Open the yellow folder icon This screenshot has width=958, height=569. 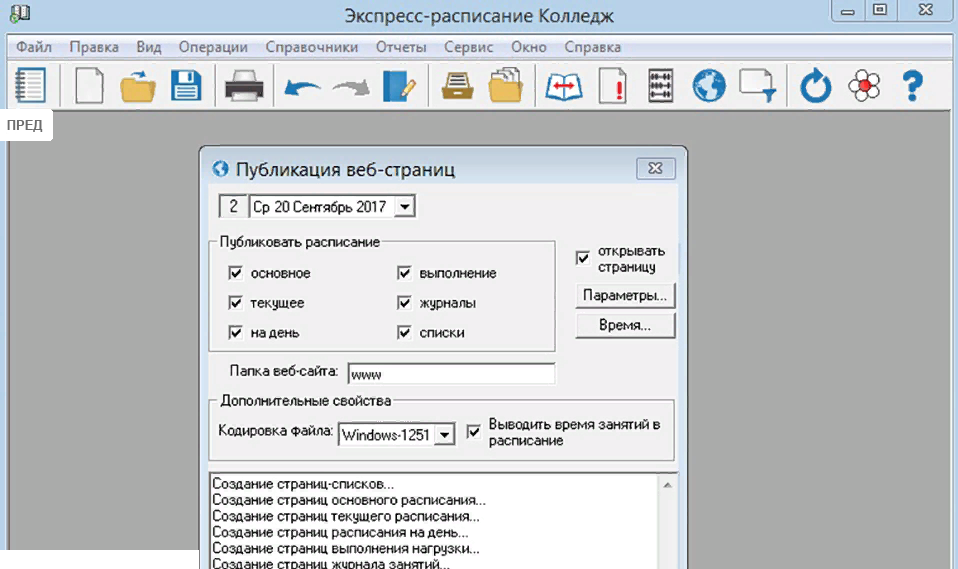pyautogui.click(x=138, y=87)
